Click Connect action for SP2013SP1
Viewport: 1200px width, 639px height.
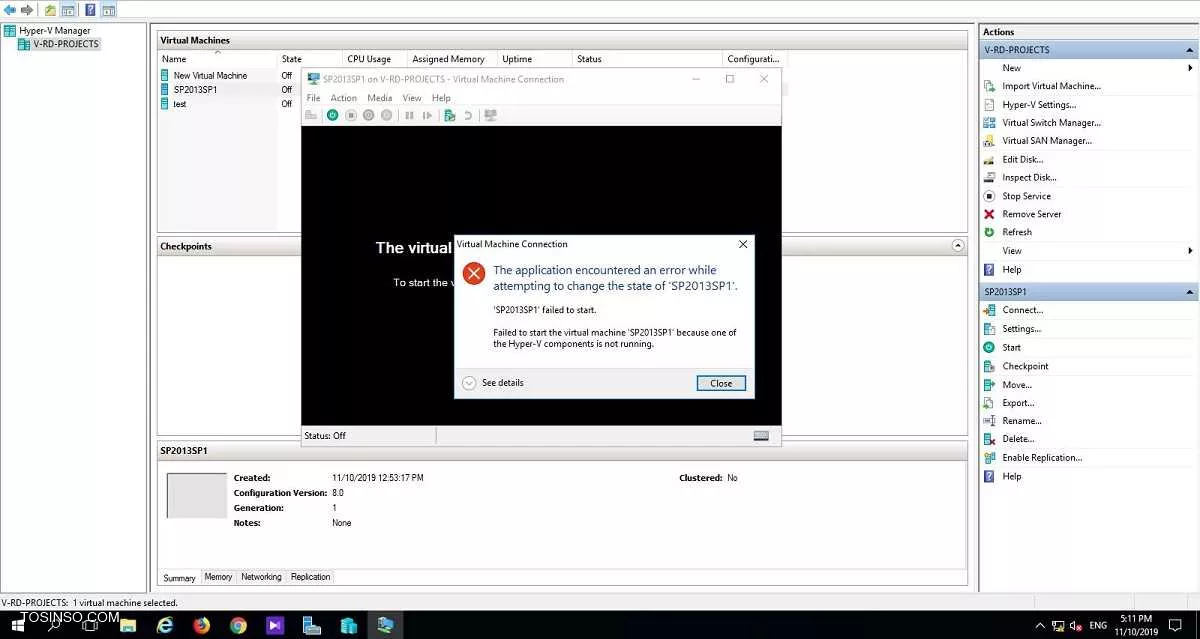click(1022, 310)
